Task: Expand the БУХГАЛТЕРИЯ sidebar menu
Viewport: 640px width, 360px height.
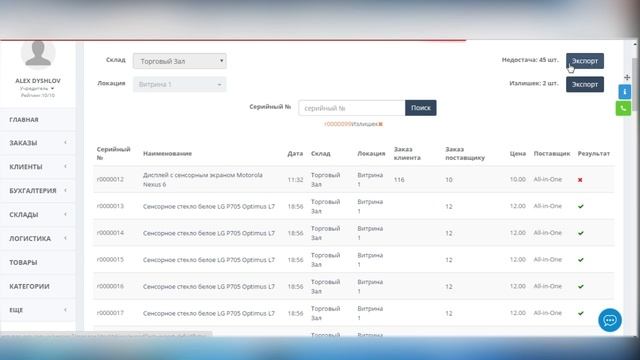Action: 38,191
